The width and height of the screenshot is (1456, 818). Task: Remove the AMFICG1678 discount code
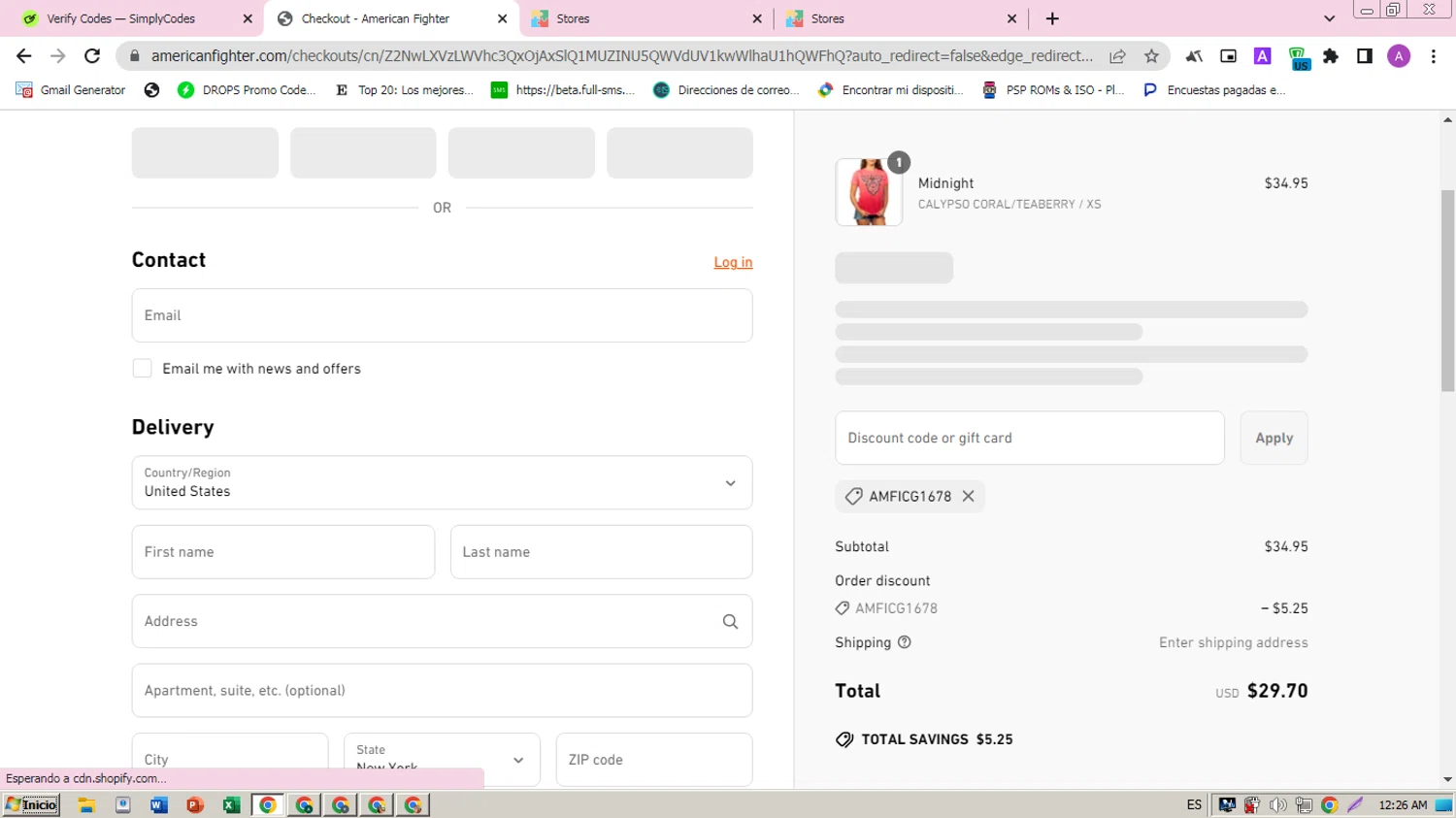pyautogui.click(x=969, y=496)
